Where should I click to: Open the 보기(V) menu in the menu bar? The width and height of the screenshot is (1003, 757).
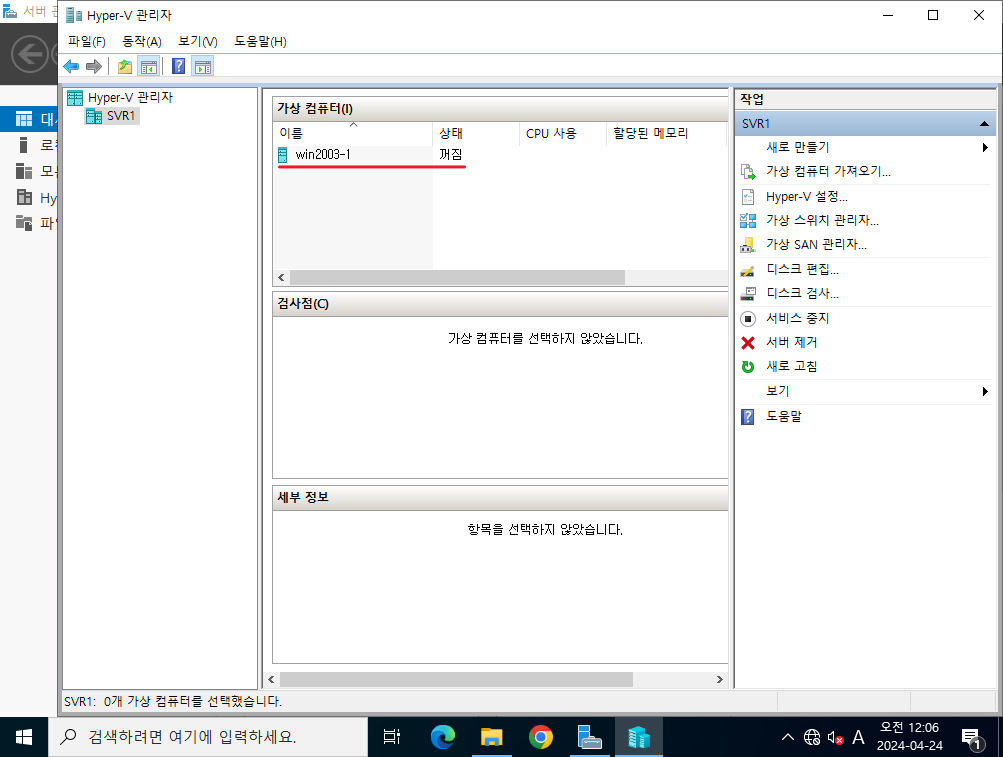(x=198, y=42)
